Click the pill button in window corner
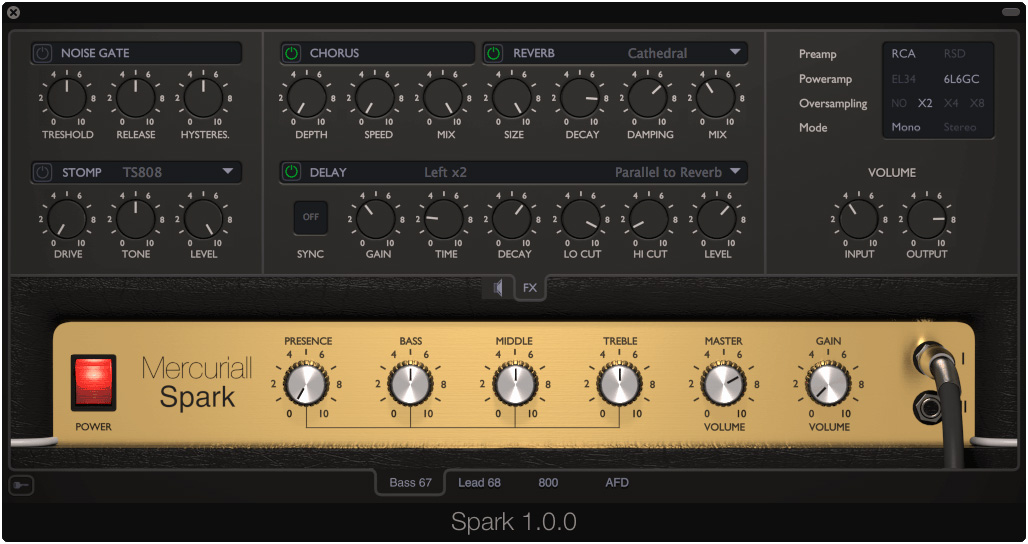 [1010, 12]
